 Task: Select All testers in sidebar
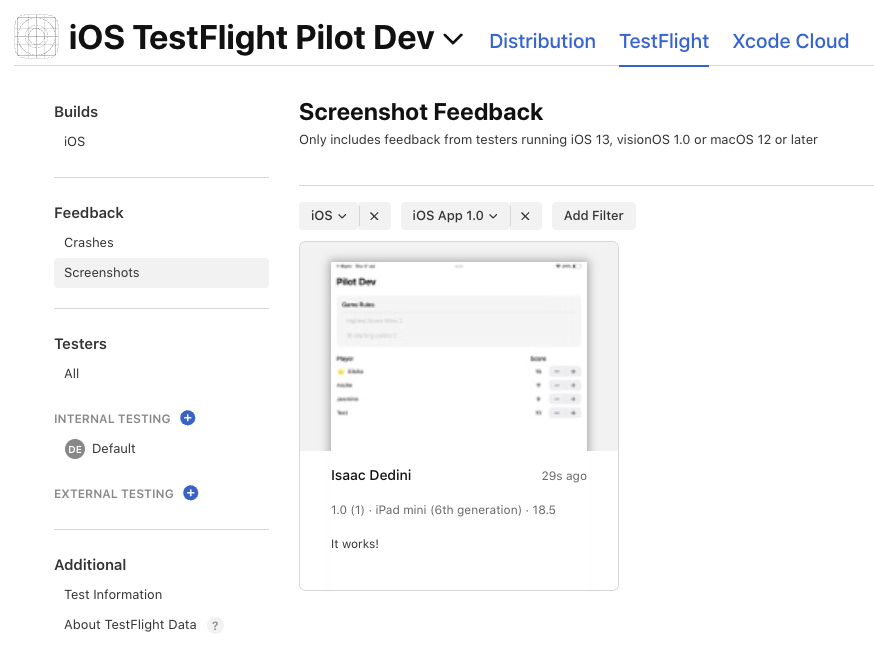coord(72,374)
